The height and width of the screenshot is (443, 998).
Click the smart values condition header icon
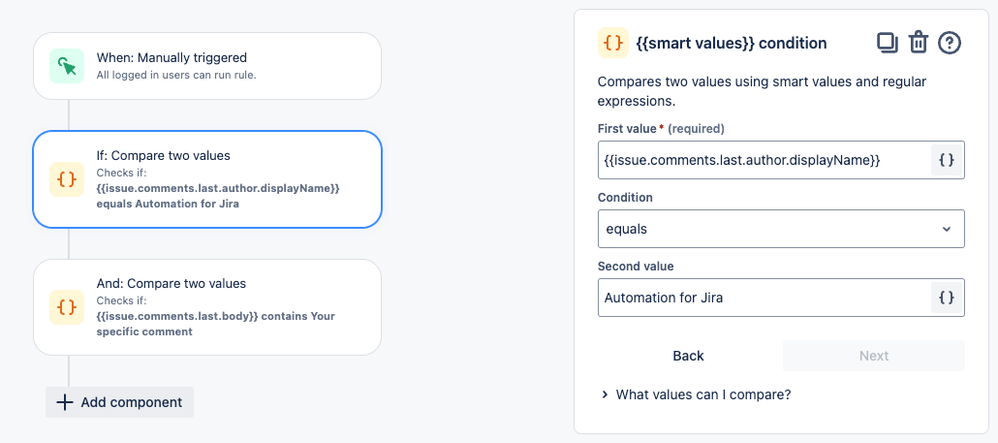point(613,43)
